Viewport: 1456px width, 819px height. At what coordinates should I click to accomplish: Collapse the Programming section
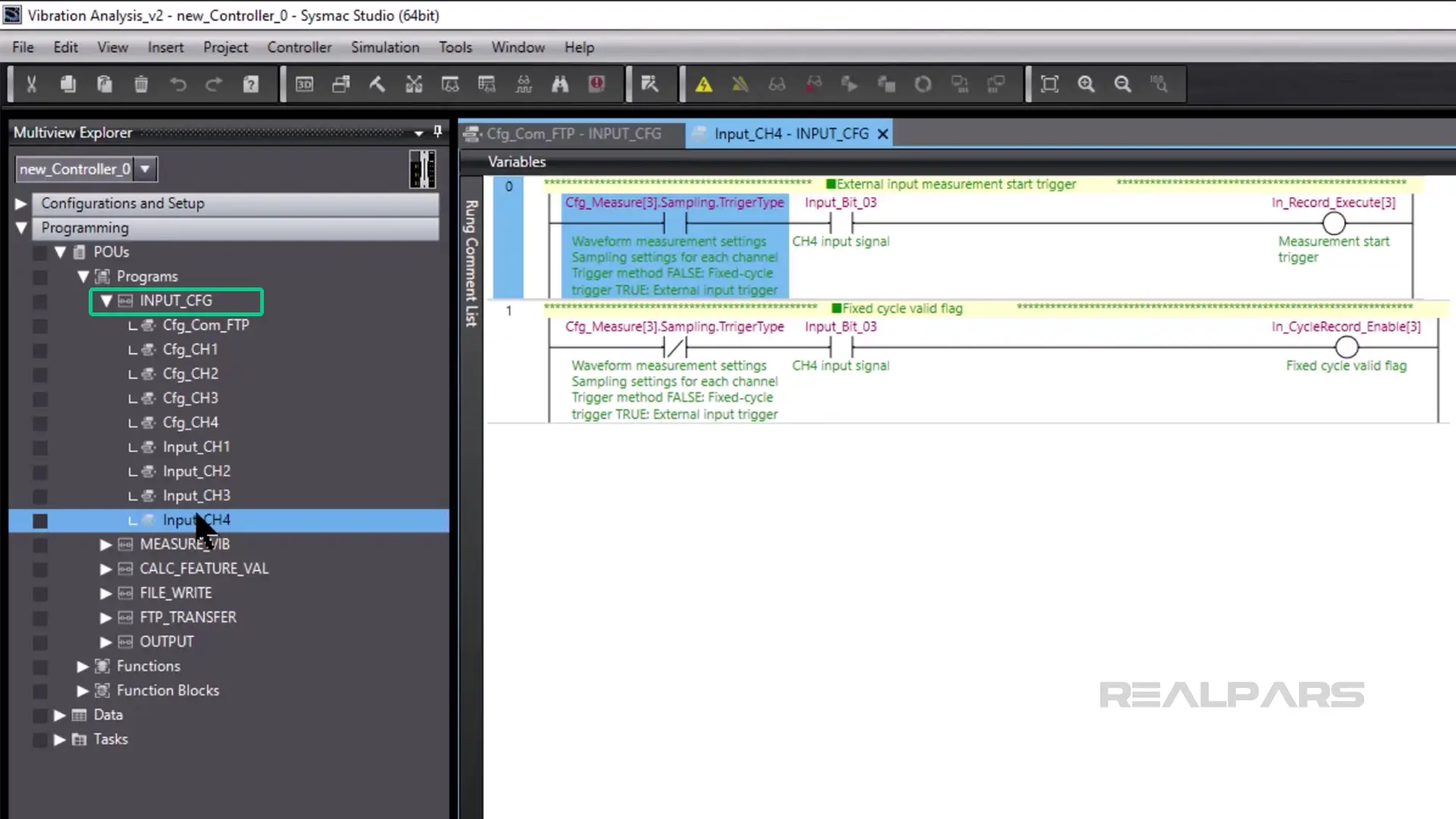(21, 227)
